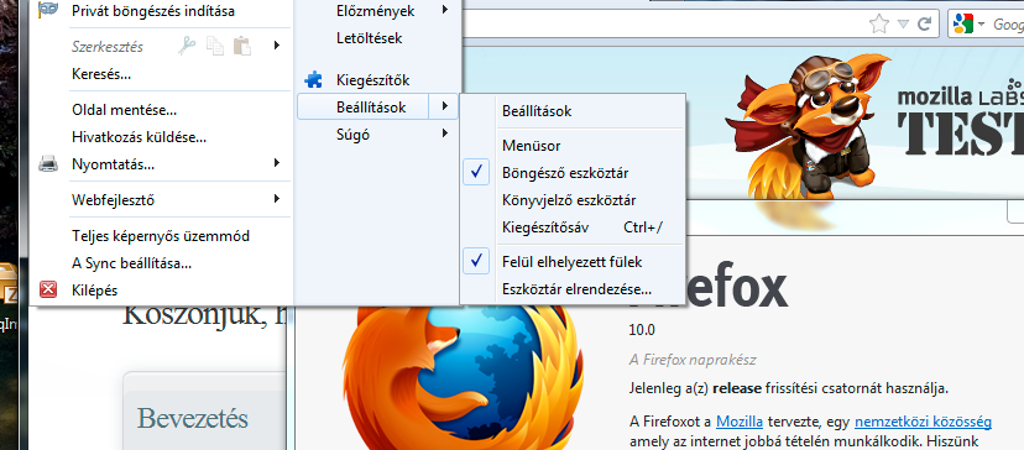This screenshot has width=1024, height=450.
Task: Click the printer icon next to Nyomtatás
Action: (x=48, y=163)
